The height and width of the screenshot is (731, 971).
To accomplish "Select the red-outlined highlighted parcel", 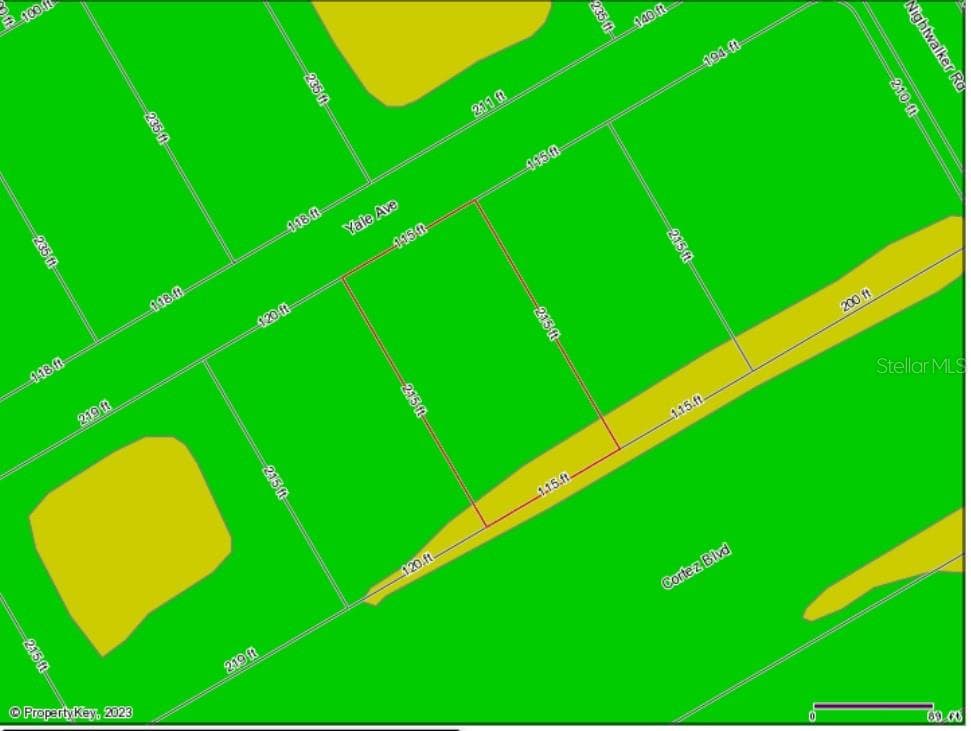I will (481, 363).
